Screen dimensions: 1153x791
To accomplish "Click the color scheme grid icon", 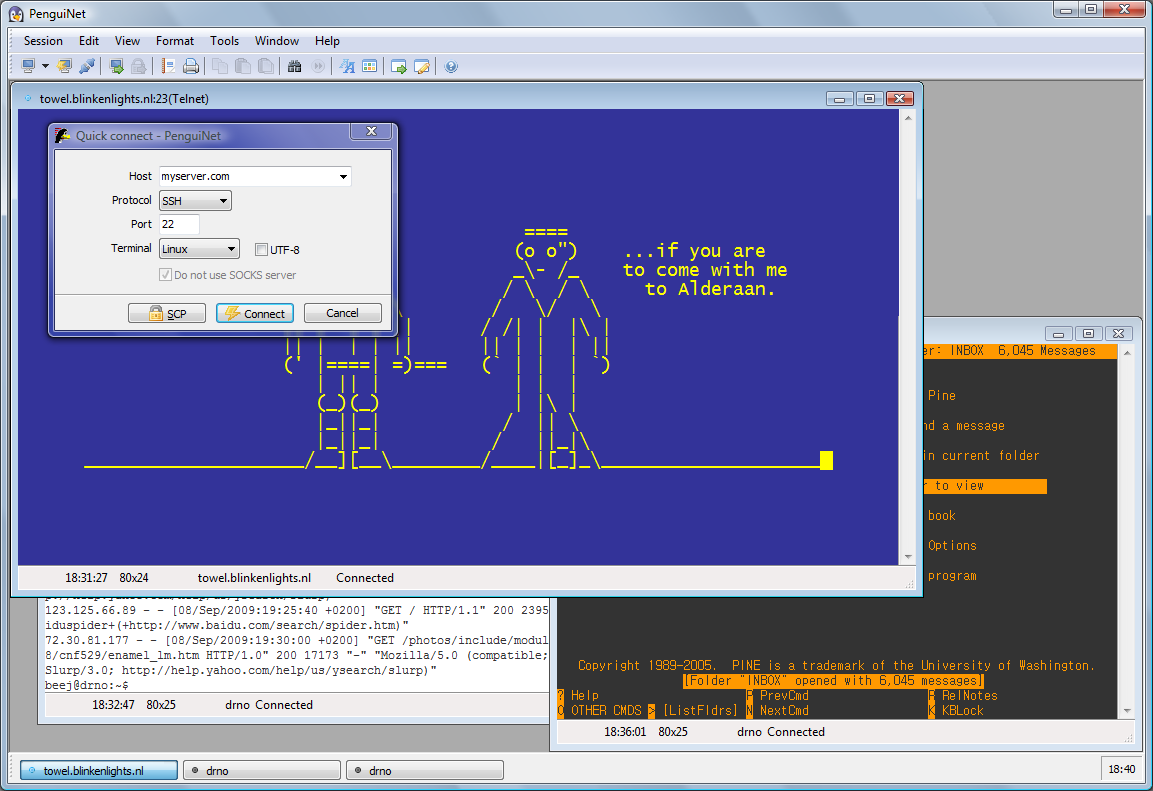I will point(370,66).
